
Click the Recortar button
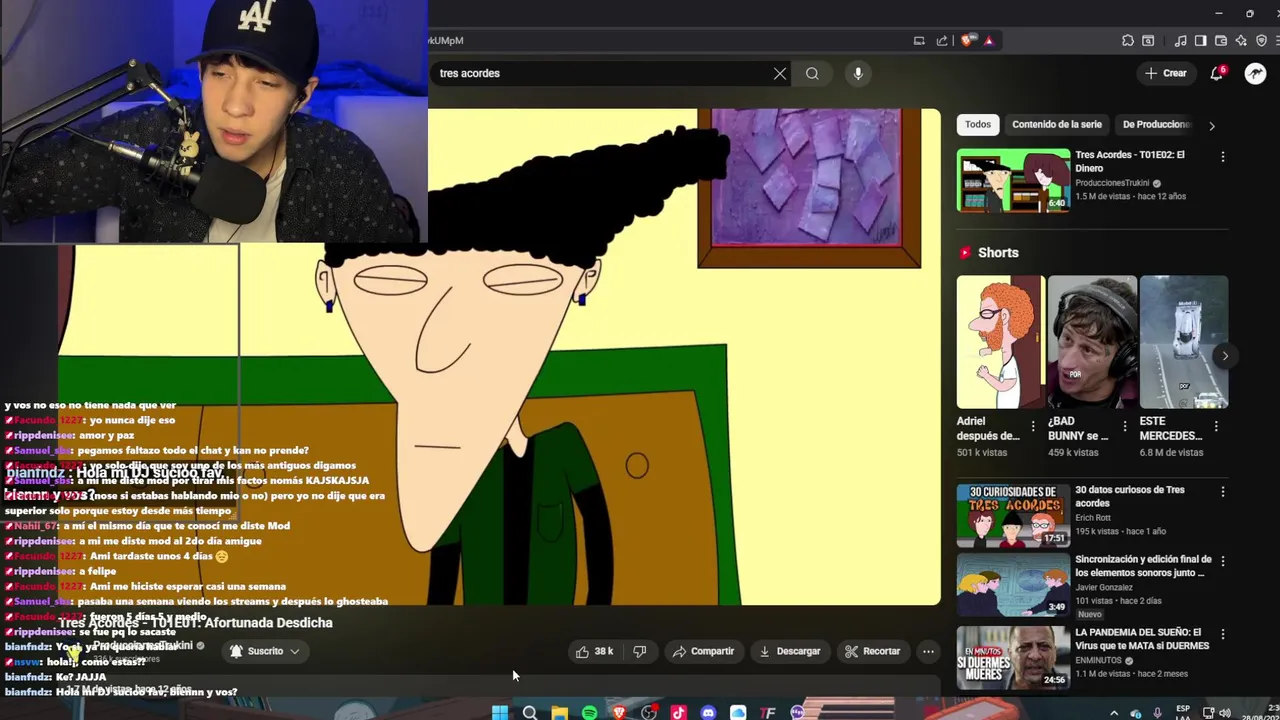click(x=872, y=651)
